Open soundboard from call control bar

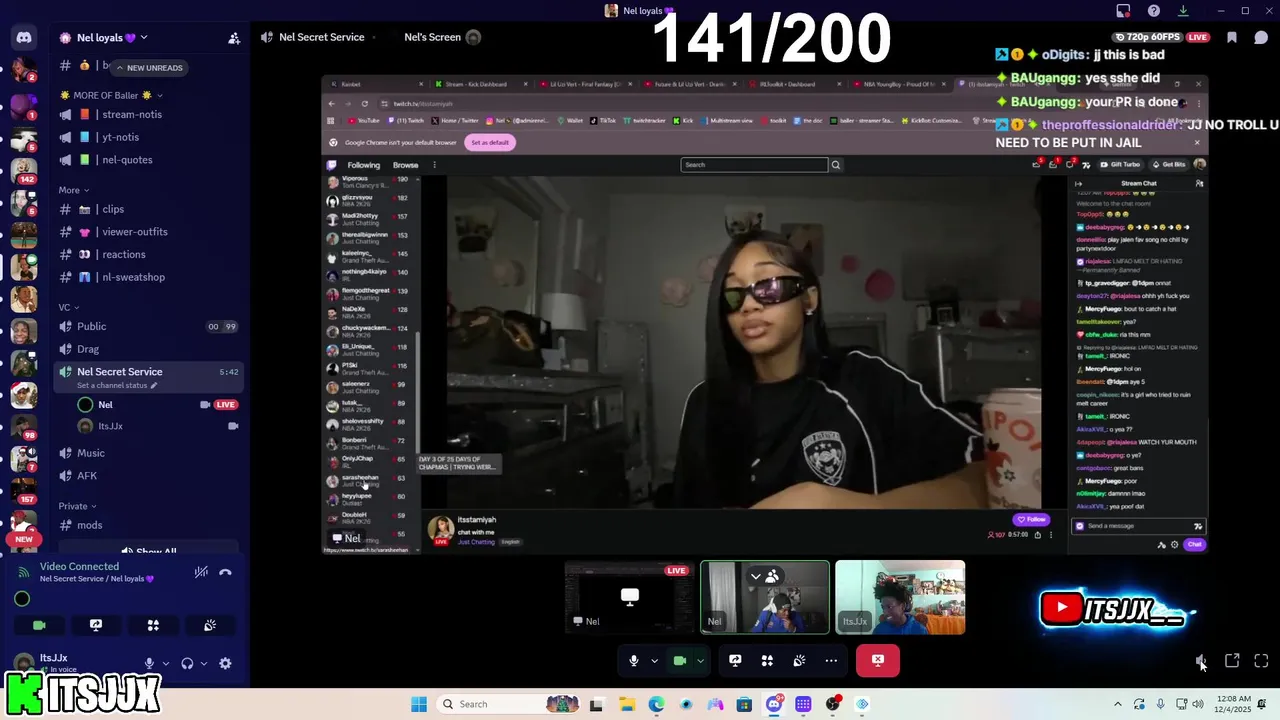(799, 660)
